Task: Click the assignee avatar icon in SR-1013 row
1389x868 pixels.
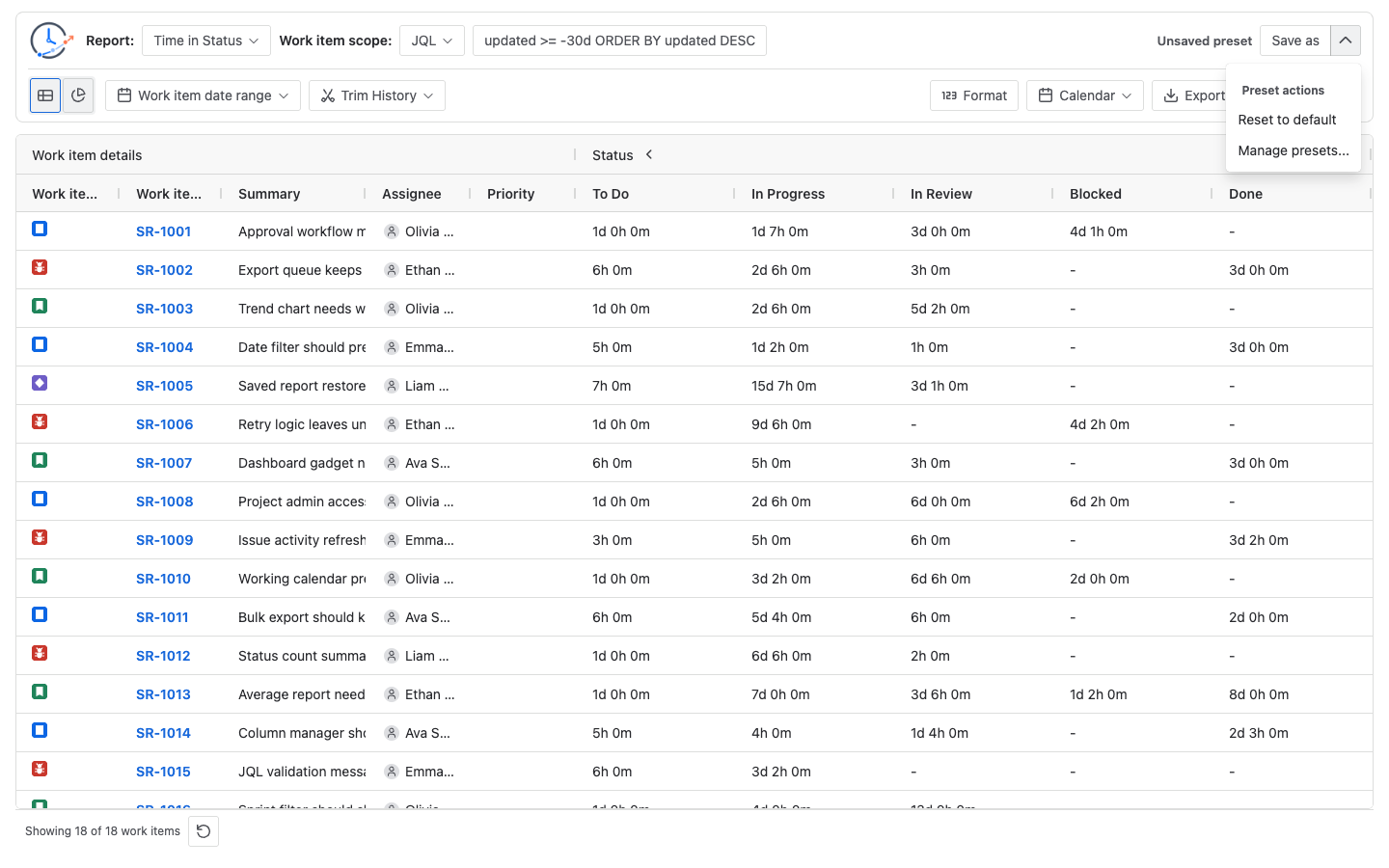Action: point(392,694)
